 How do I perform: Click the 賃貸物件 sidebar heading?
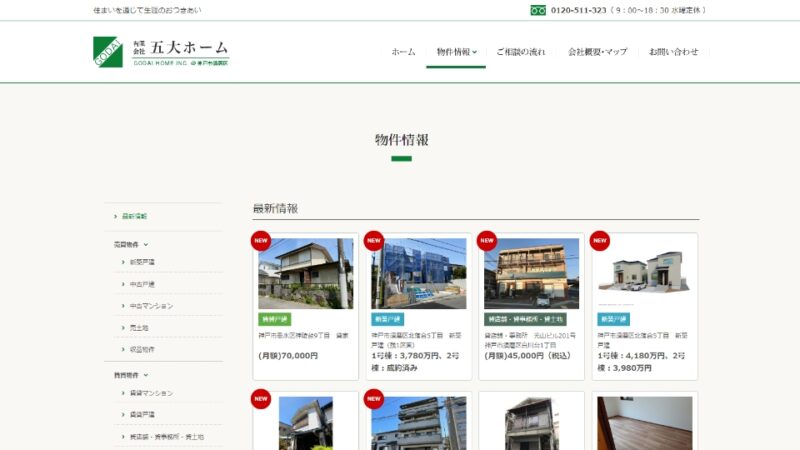126,375
